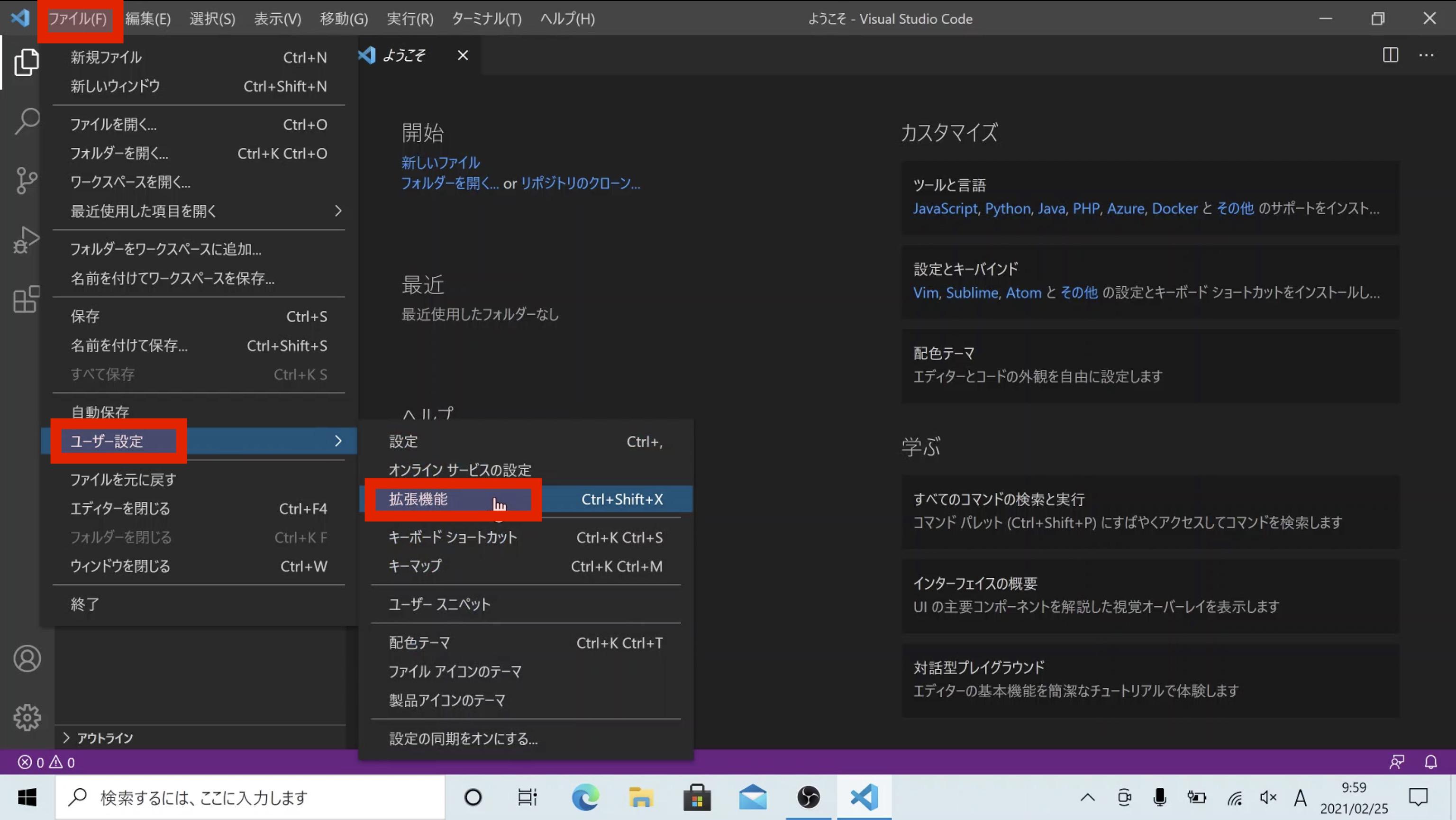
Task: Click the Docker link
Action: (1174, 209)
